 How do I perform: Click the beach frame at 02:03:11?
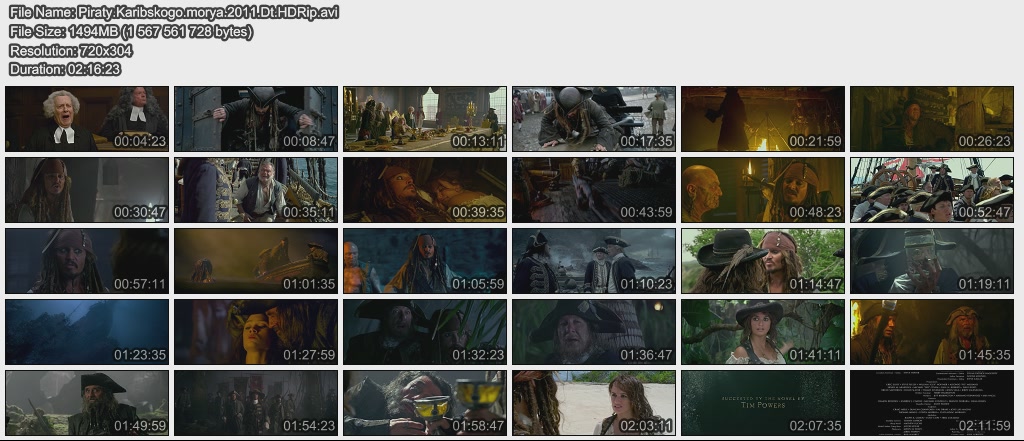click(594, 403)
